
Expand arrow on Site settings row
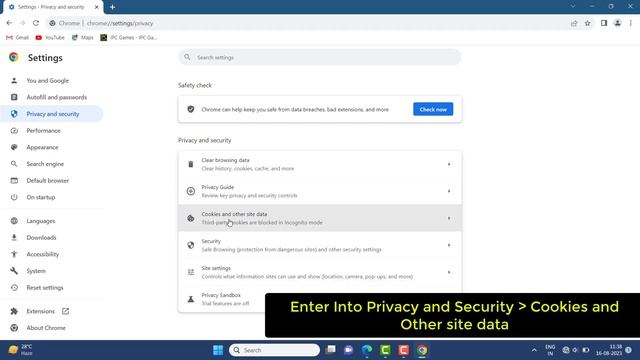point(449,272)
